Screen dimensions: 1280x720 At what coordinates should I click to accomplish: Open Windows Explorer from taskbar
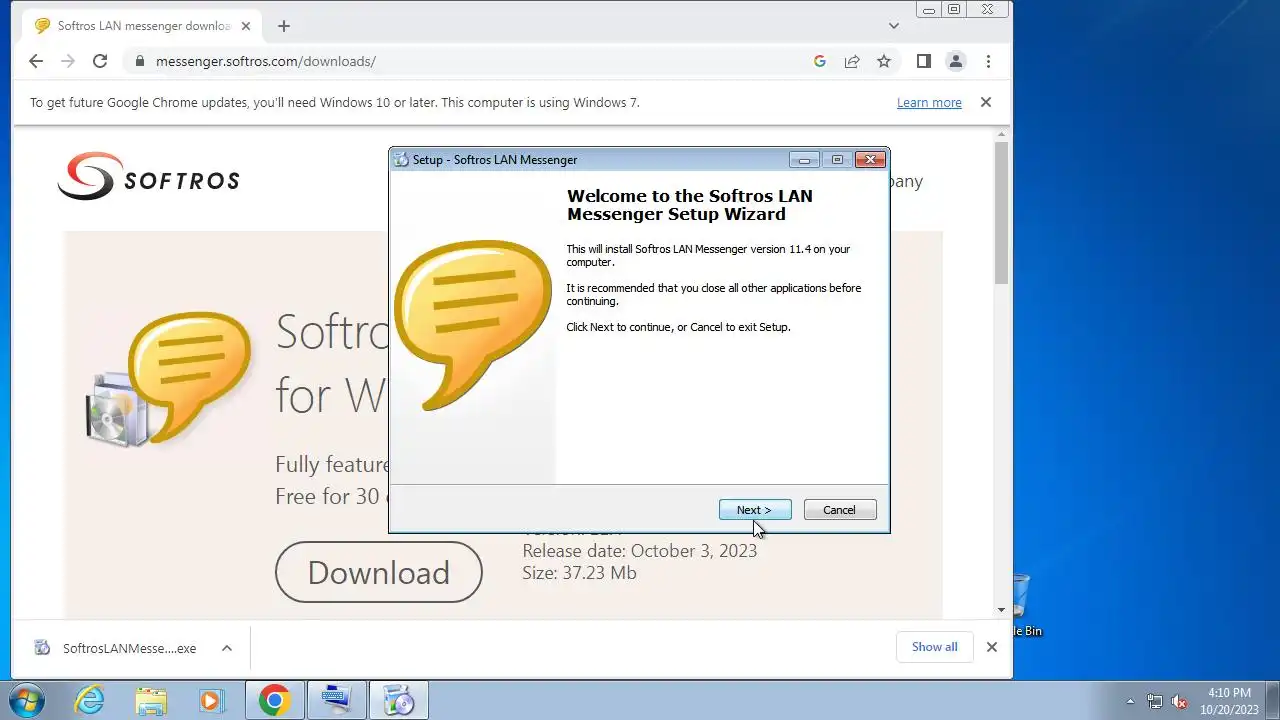151,701
